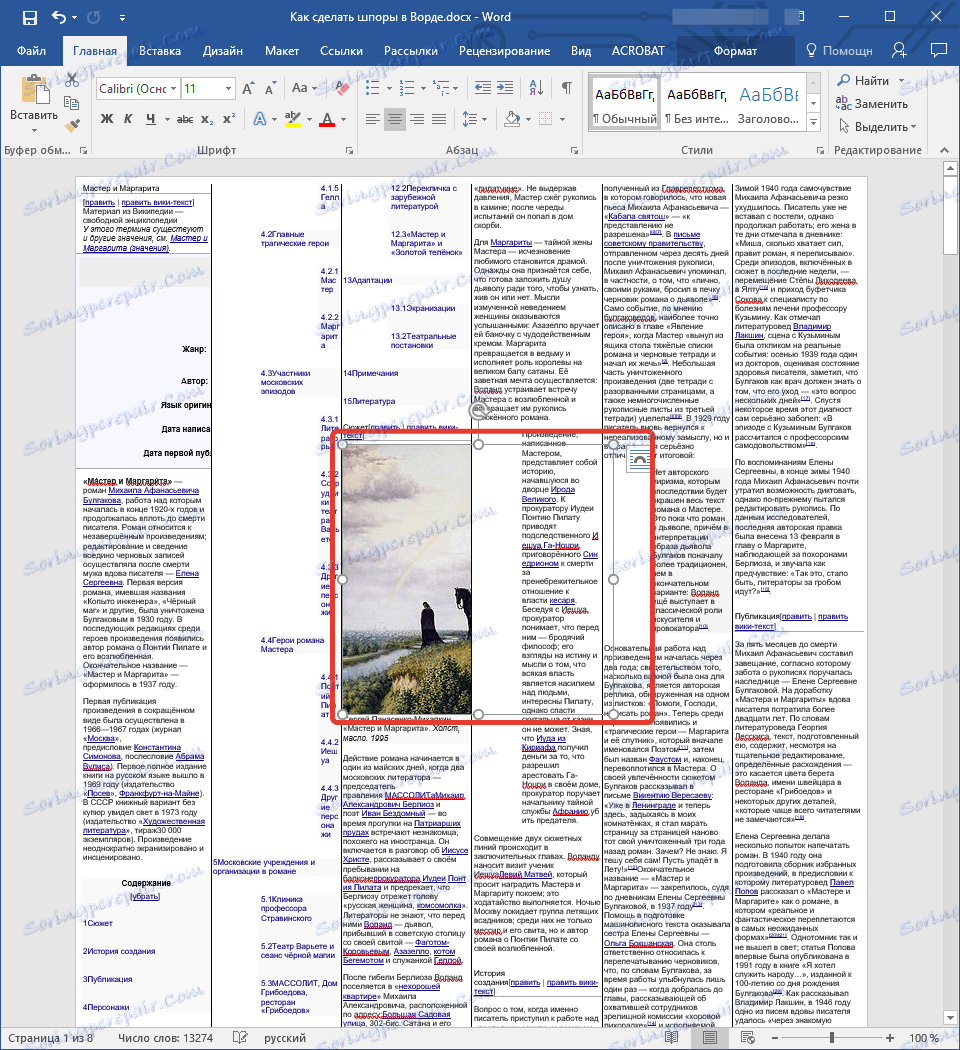Screen dimensions: 960x1050
Task: Open the text effects A button
Action: (x=260, y=119)
